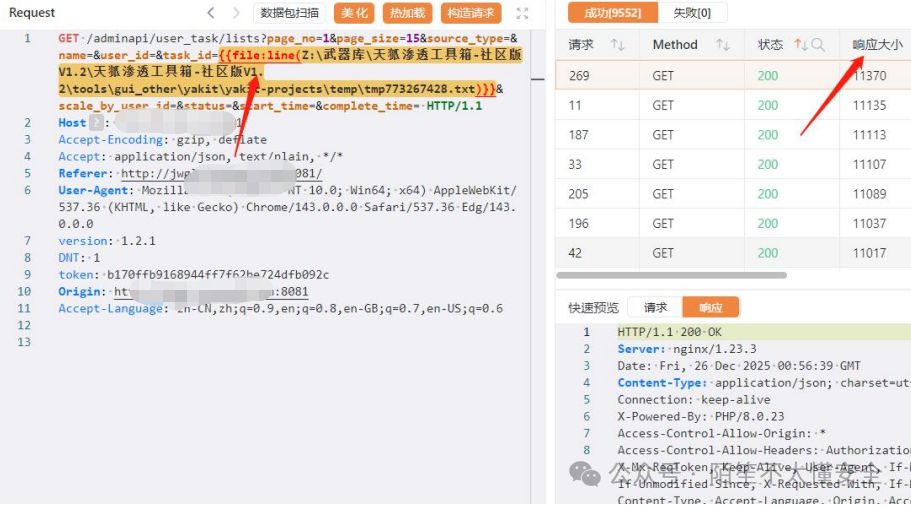The image size is (911, 509).
Task: Select the 响应 tab in quick preview
Action: [711, 307]
